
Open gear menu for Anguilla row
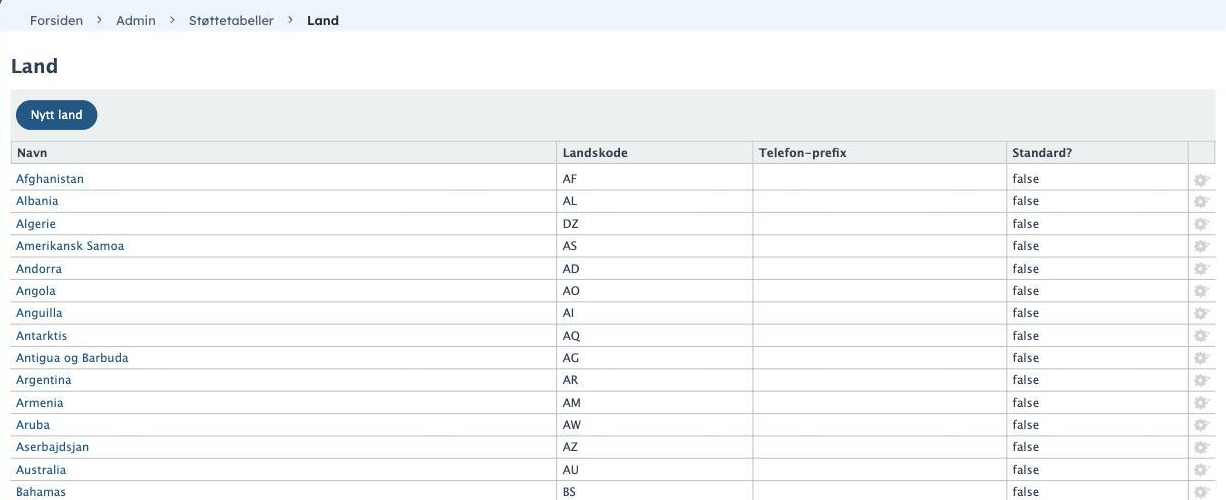(1201, 314)
